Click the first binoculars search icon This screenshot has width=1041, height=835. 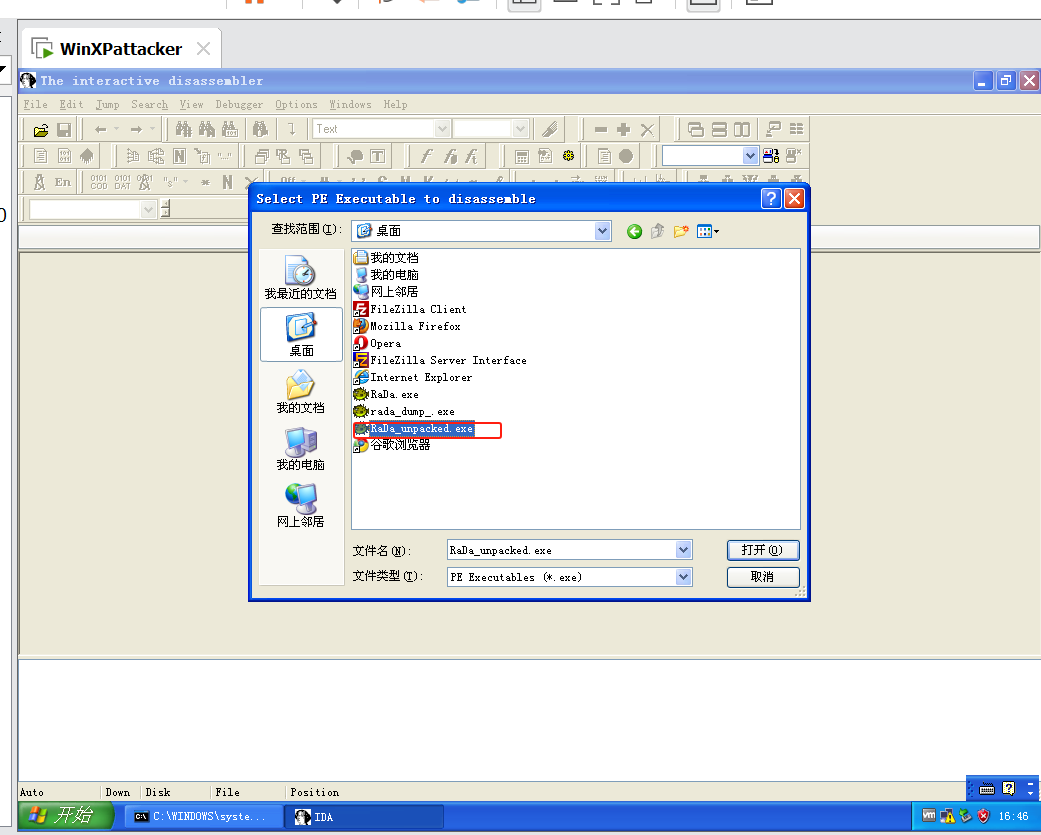183,129
